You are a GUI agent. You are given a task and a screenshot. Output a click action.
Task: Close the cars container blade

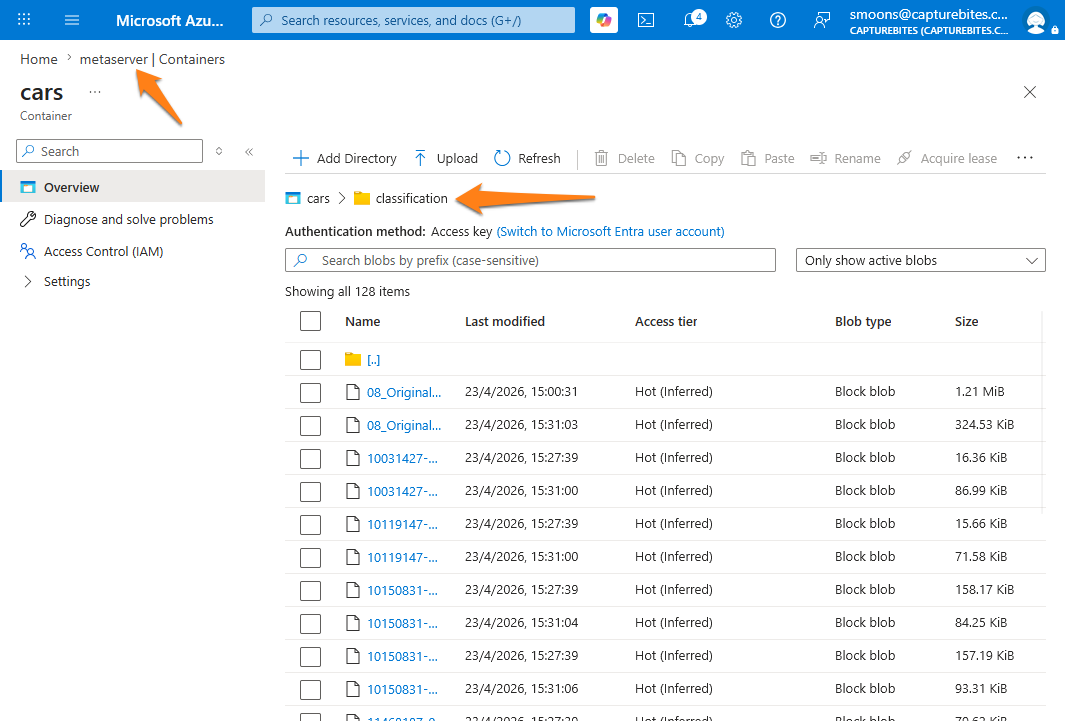pyautogui.click(x=1030, y=92)
